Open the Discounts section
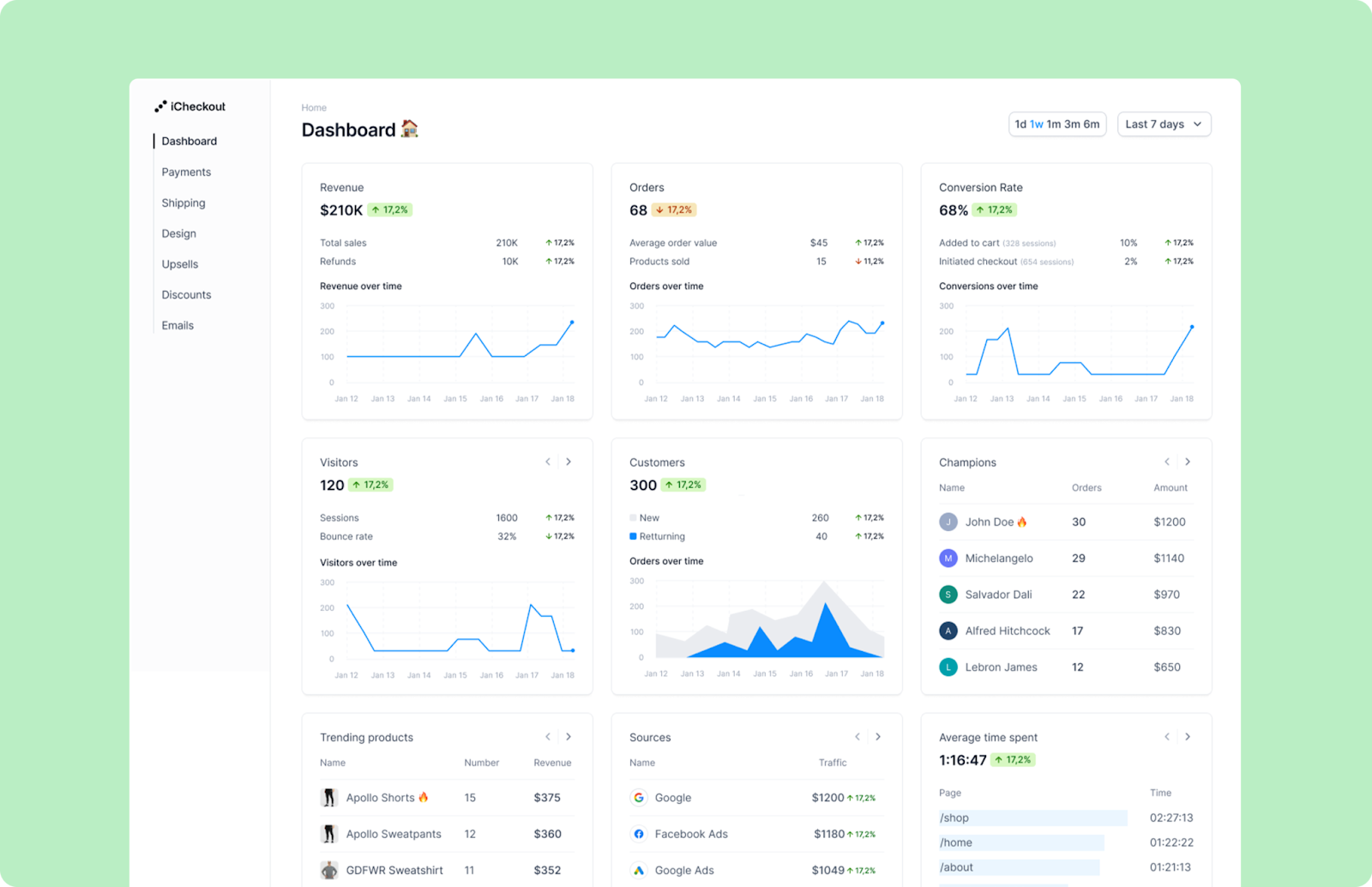 click(x=186, y=294)
